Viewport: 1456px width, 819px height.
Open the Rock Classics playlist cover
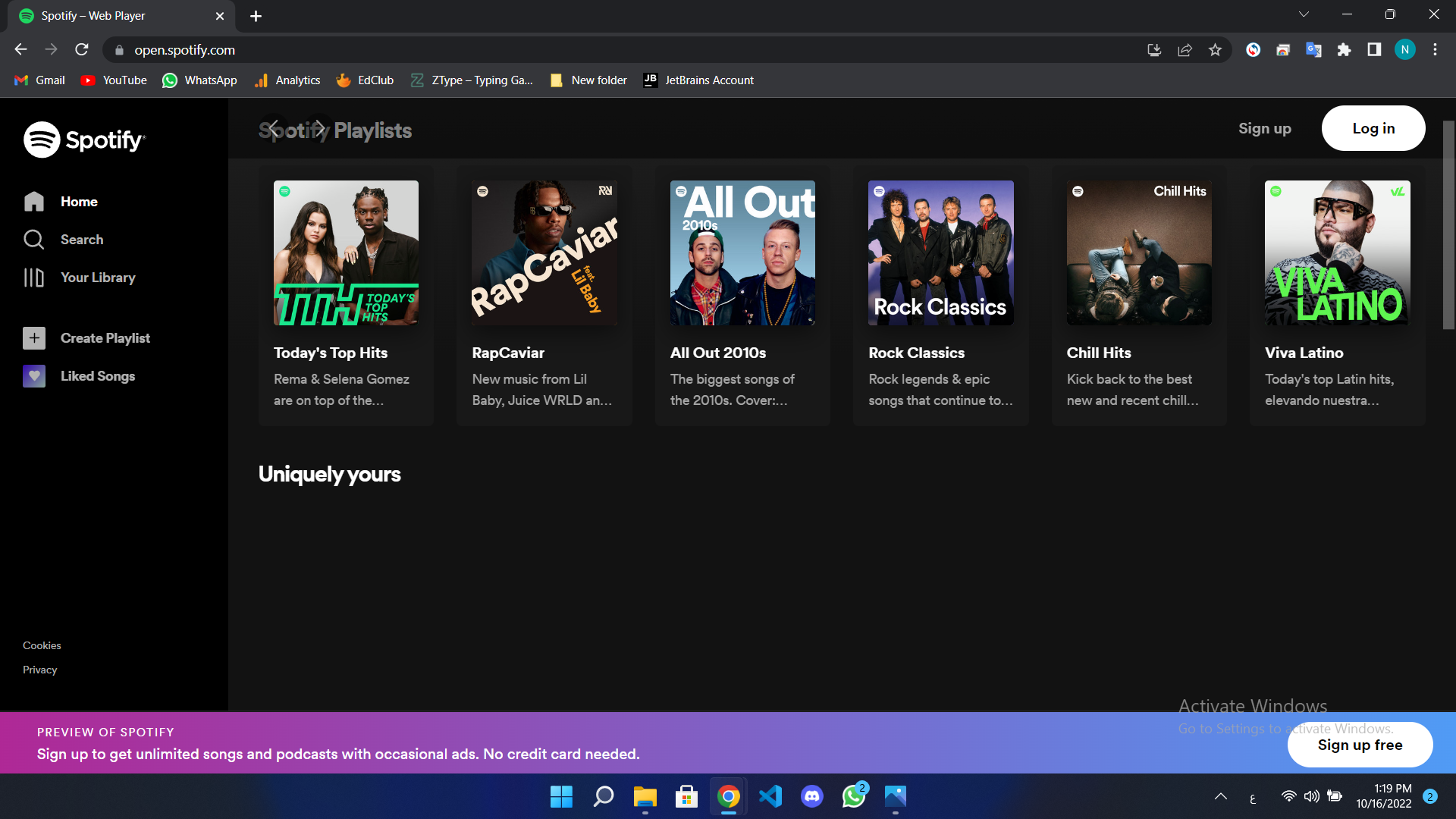coord(940,253)
